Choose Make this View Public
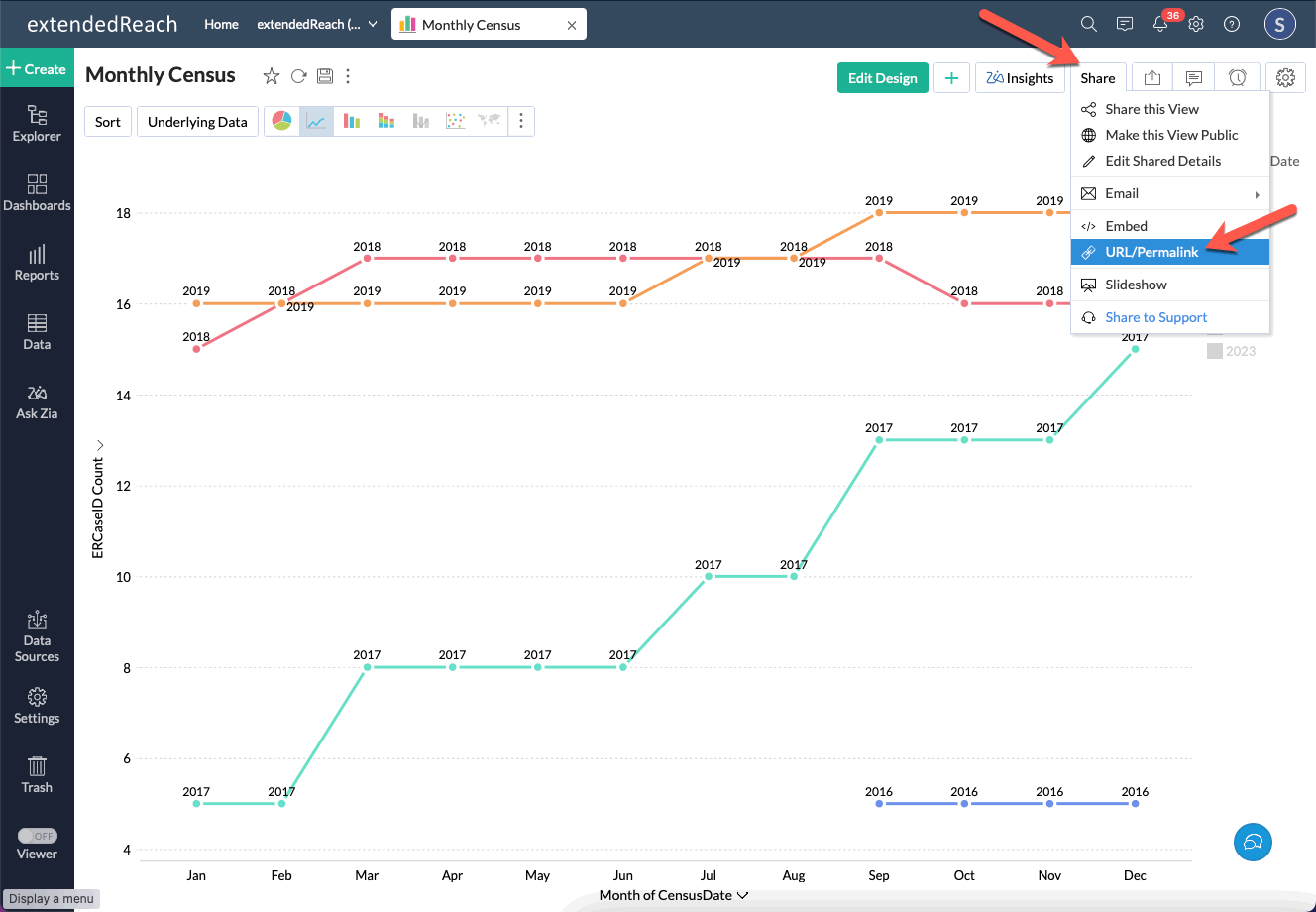 point(1170,135)
